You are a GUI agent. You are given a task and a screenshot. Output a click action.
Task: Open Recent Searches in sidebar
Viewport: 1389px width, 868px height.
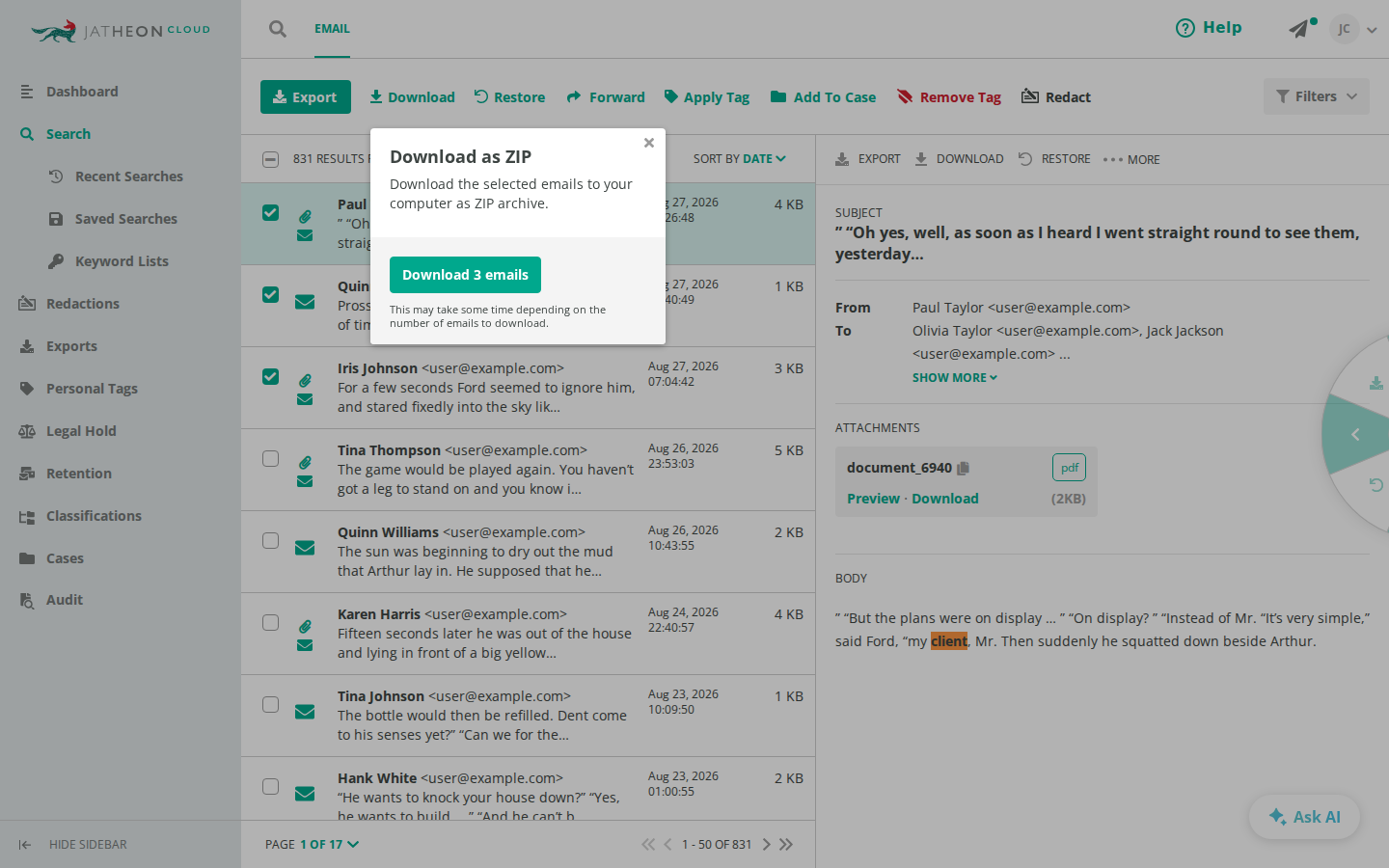tap(128, 176)
